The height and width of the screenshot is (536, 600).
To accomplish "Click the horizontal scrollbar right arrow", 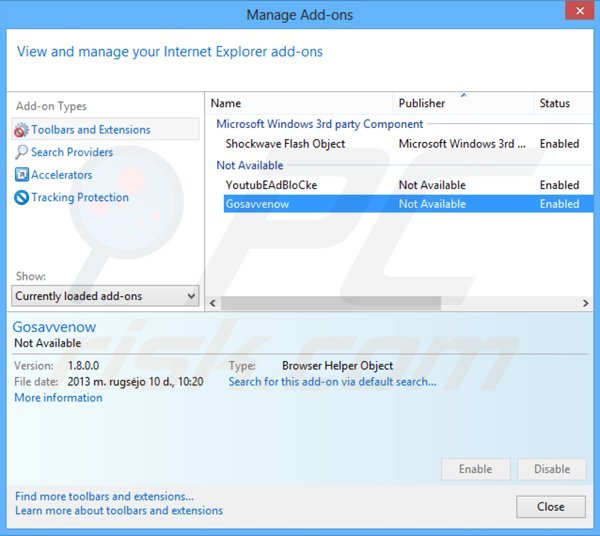I will pos(585,303).
